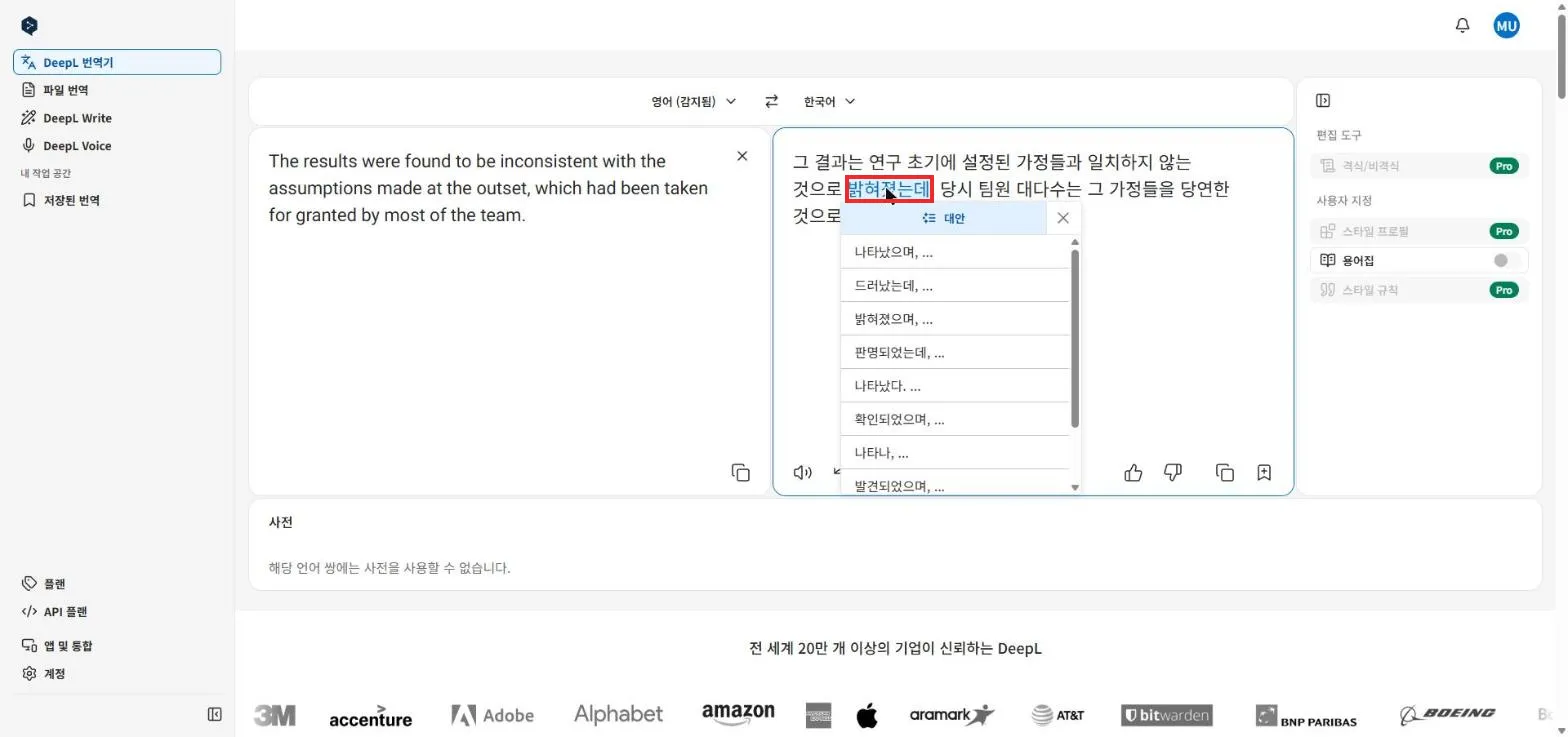The image size is (1568, 737).
Task: Listen to the Korean translation
Action: [x=802, y=472]
